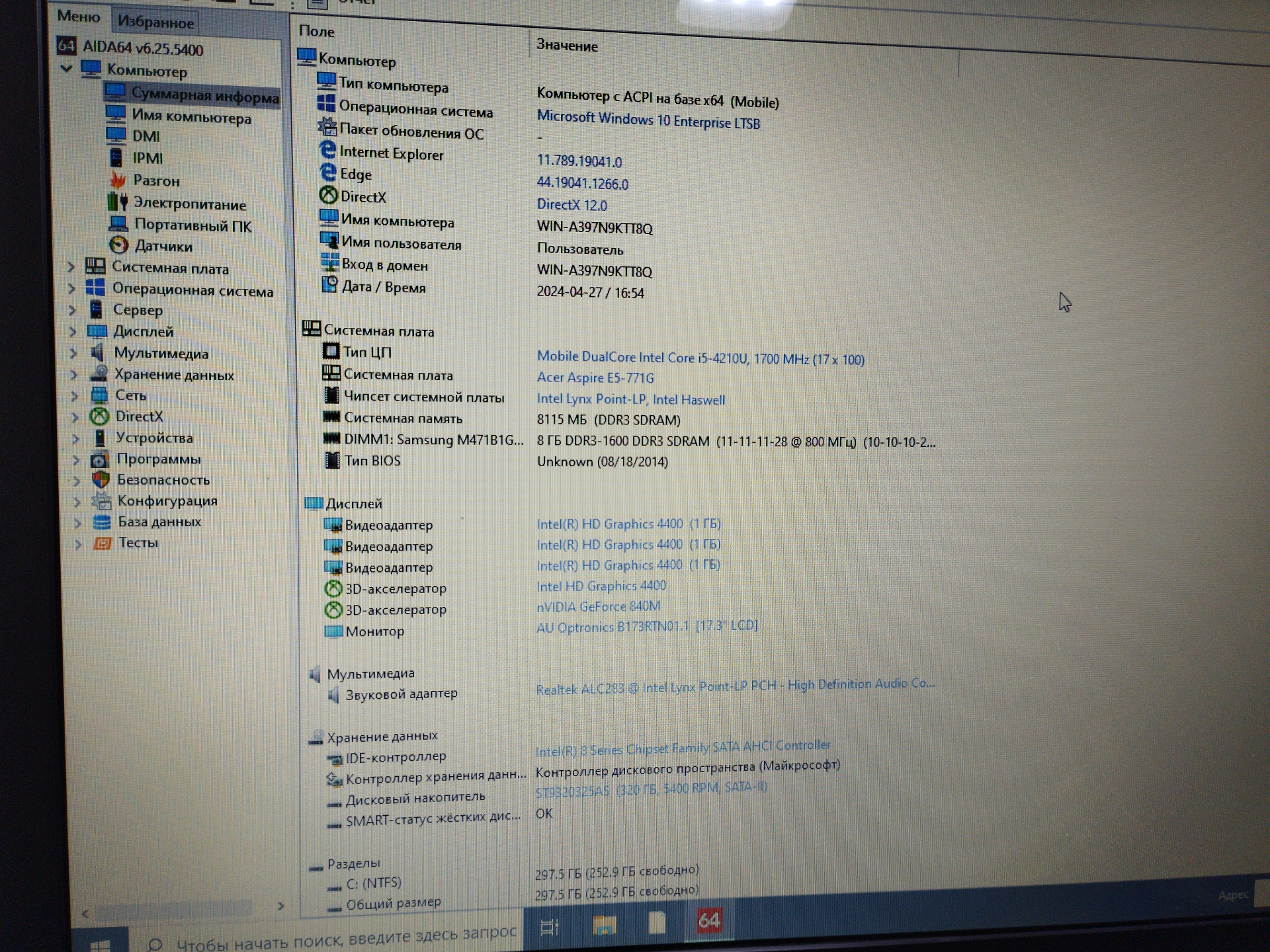
Task: Select the DMI icon in tree
Action: point(116,135)
